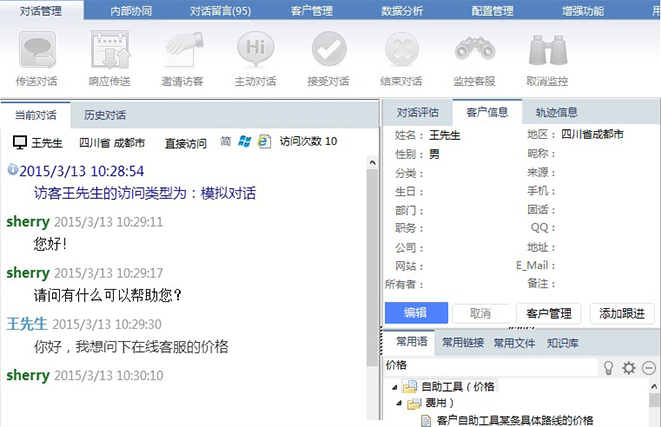Image resolution: width=661 pixels, height=427 pixels.
Task: Click the lightbulb icon beside search box
Action: tap(606, 367)
